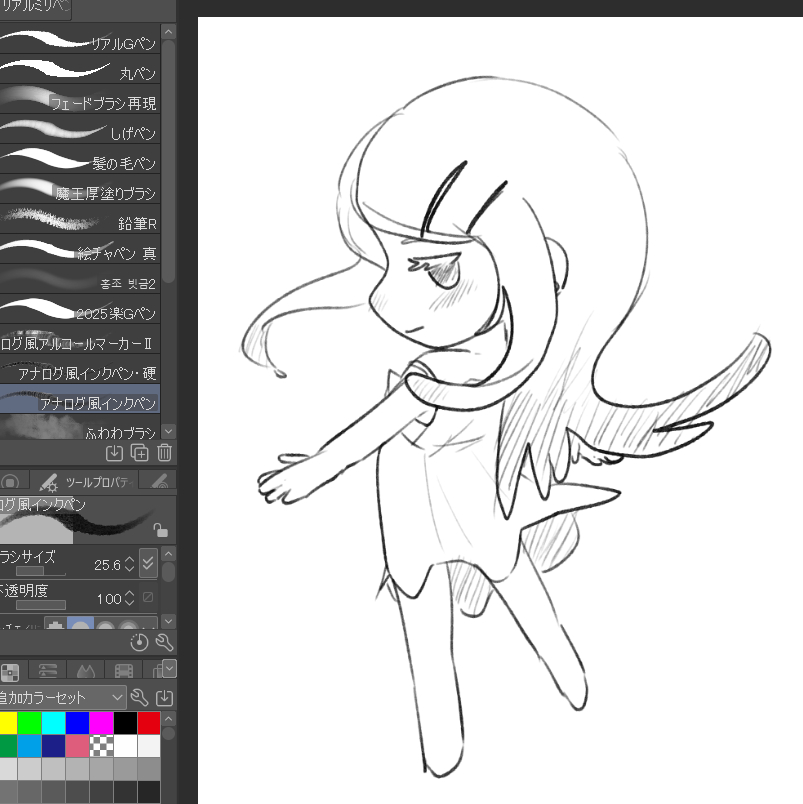Image resolution: width=803 pixels, height=804 pixels.
Task: Click the import sub tool material icon
Action: tap(115, 453)
